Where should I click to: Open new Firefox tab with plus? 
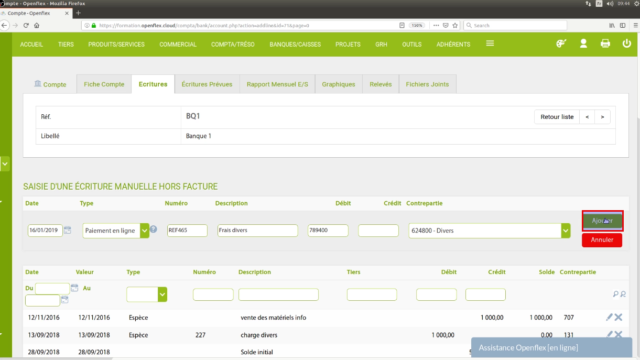click(78, 13)
